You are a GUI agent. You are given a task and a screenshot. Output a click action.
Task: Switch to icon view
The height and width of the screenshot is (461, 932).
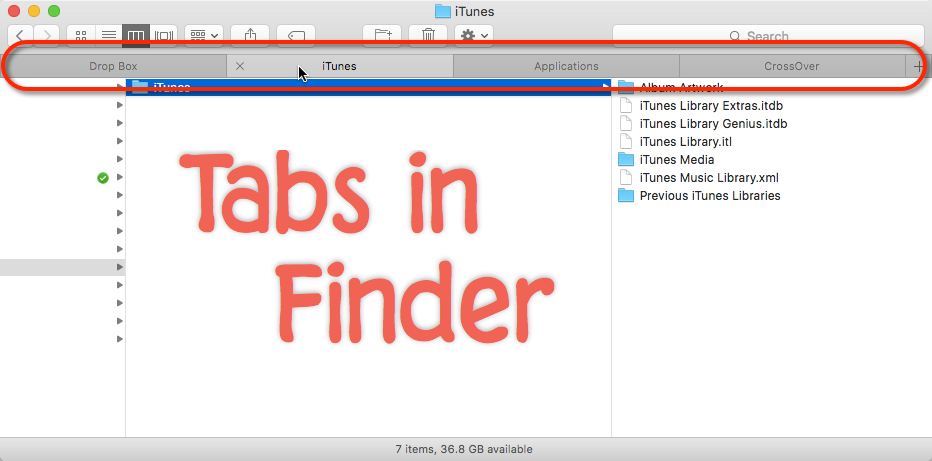click(81, 36)
